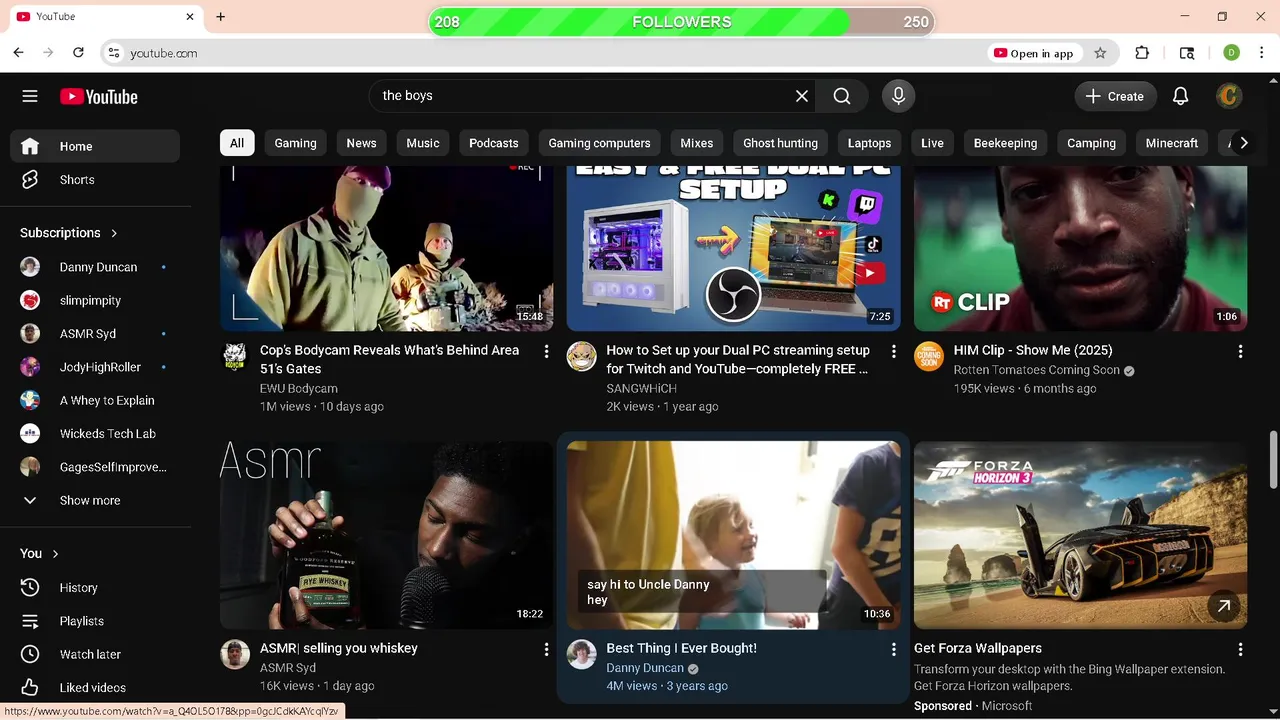This screenshot has width=1280, height=720.
Task: Click Open in app button
Action: [x=1033, y=53]
